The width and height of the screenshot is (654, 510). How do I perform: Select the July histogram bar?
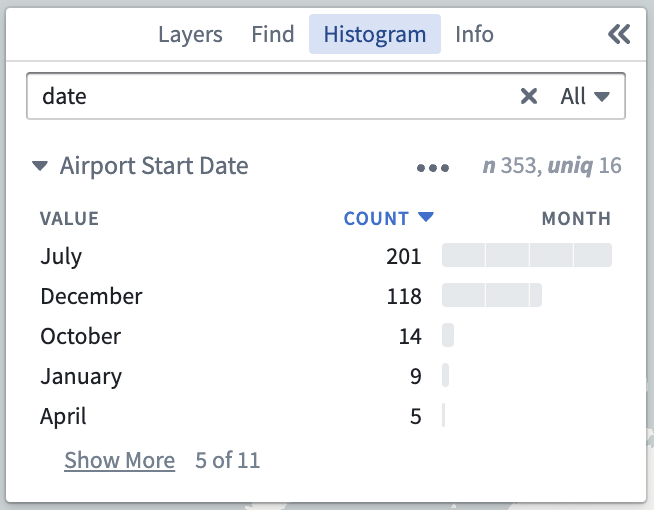527,255
